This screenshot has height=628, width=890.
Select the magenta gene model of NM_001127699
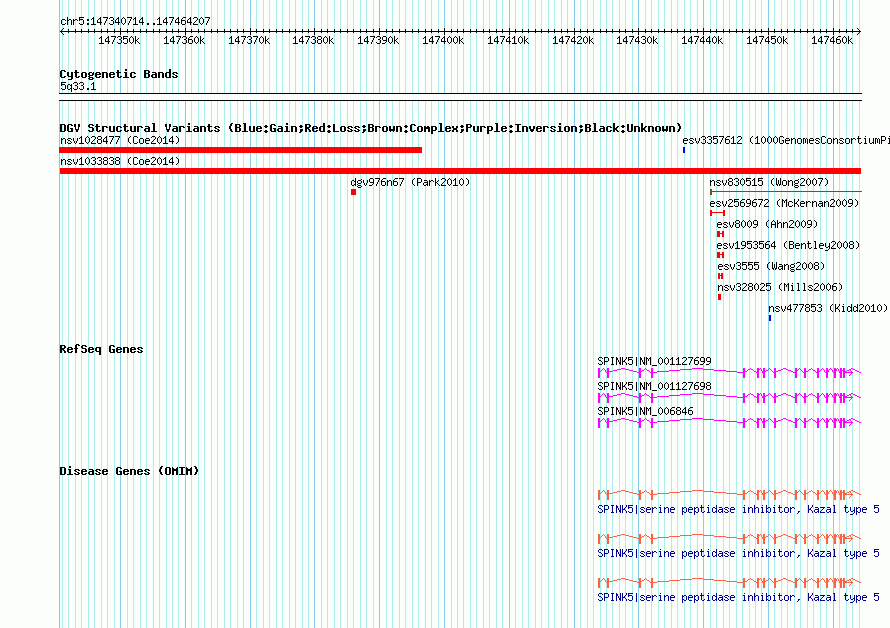pyautogui.click(x=729, y=372)
